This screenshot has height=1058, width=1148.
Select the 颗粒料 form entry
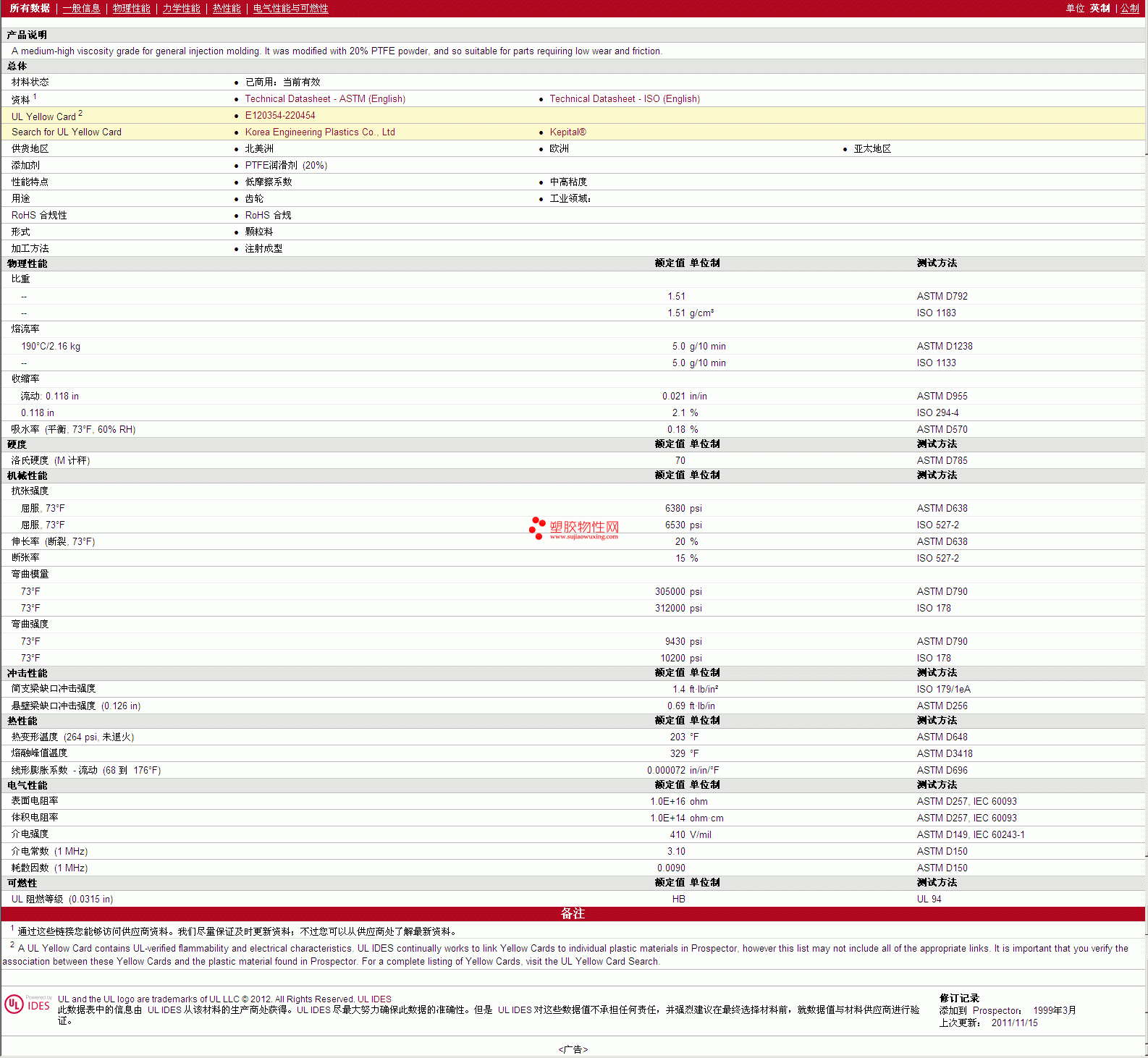point(259,232)
